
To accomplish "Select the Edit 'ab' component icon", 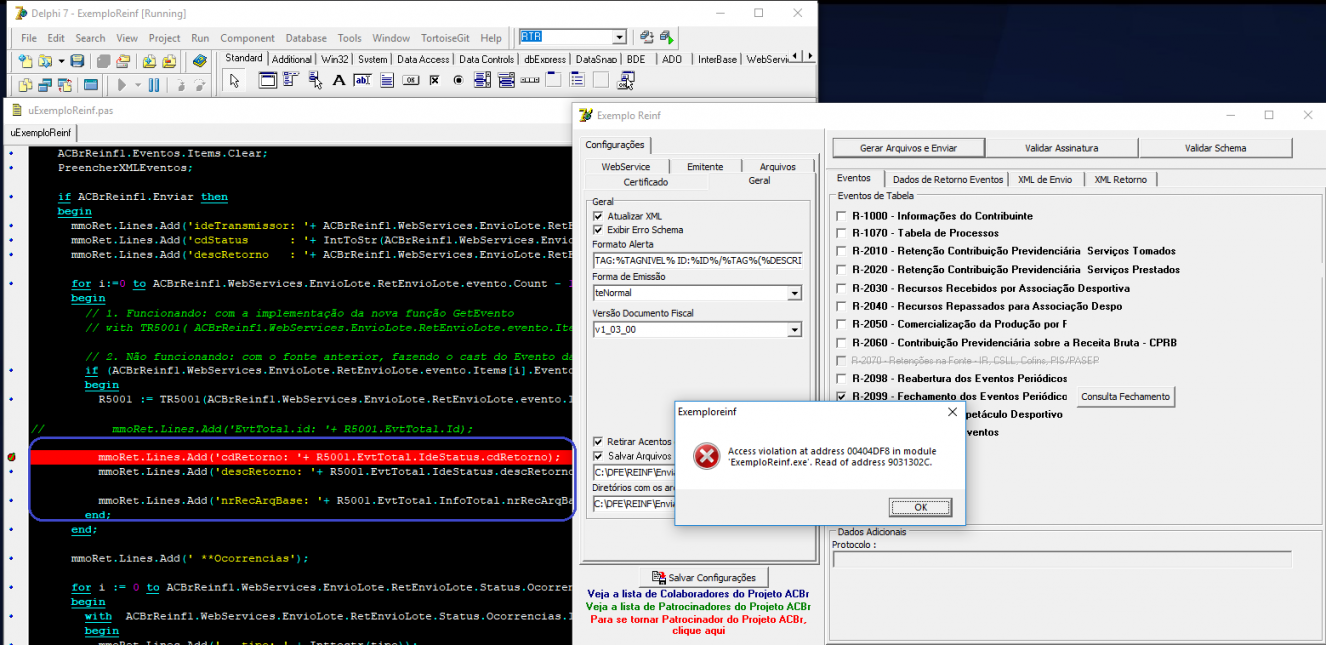I will [363, 81].
